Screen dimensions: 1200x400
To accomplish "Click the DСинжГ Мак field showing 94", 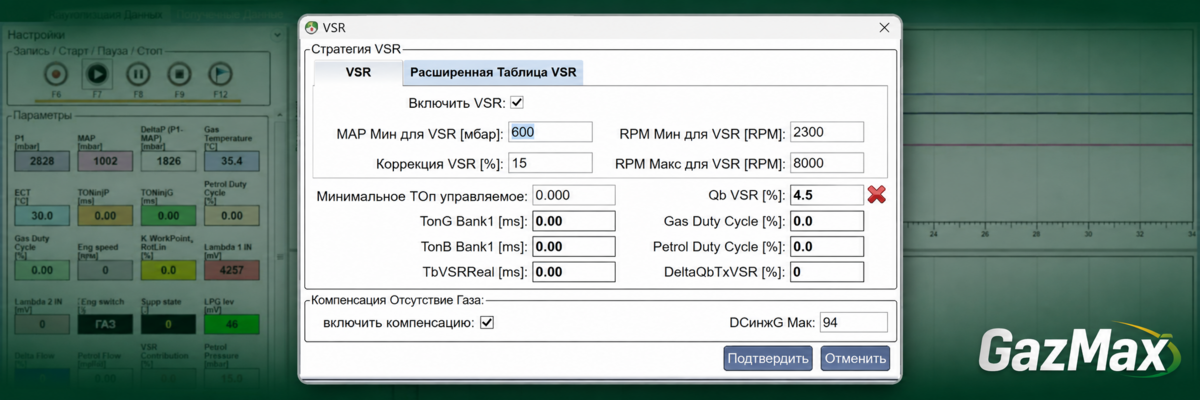I will [x=853, y=322].
